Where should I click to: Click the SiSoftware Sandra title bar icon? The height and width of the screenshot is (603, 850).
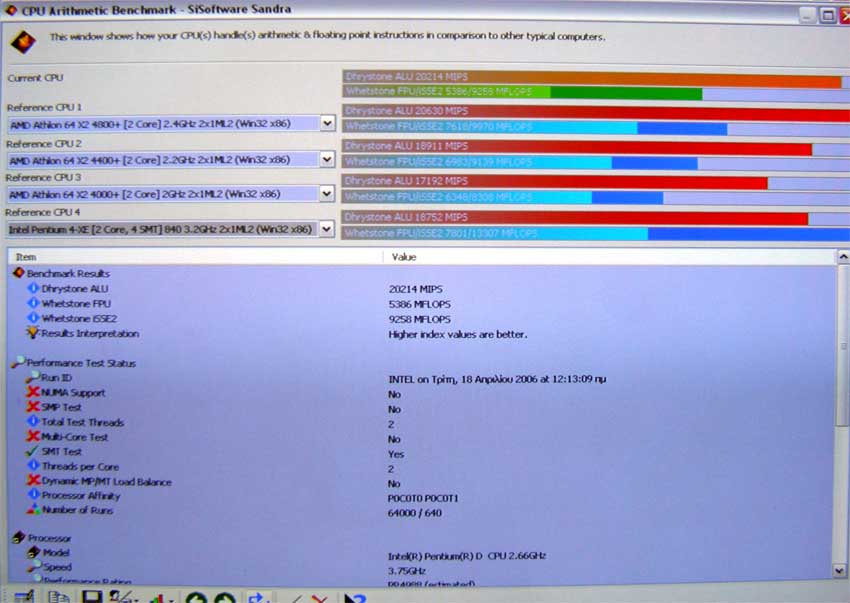pyautogui.click(x=11, y=9)
